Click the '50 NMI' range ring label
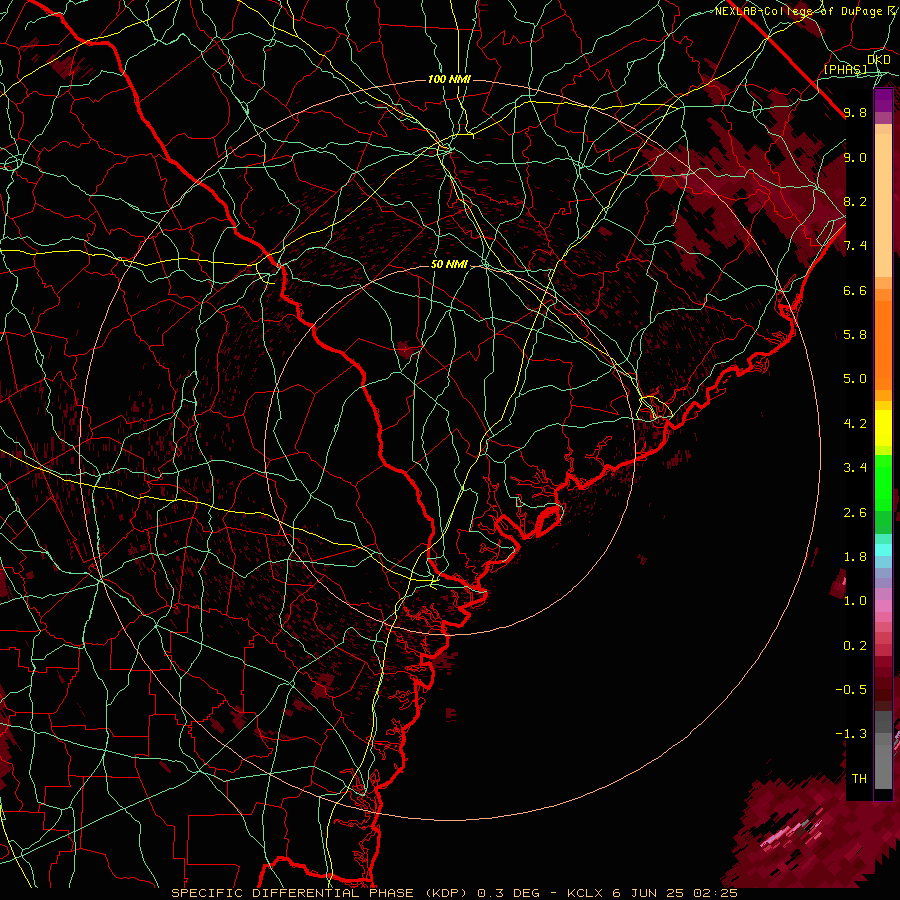The width and height of the screenshot is (900, 900). coord(449,264)
